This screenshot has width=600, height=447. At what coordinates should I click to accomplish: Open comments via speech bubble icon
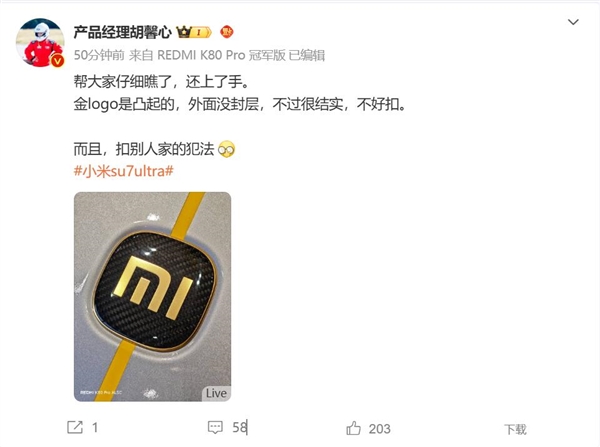click(215, 427)
